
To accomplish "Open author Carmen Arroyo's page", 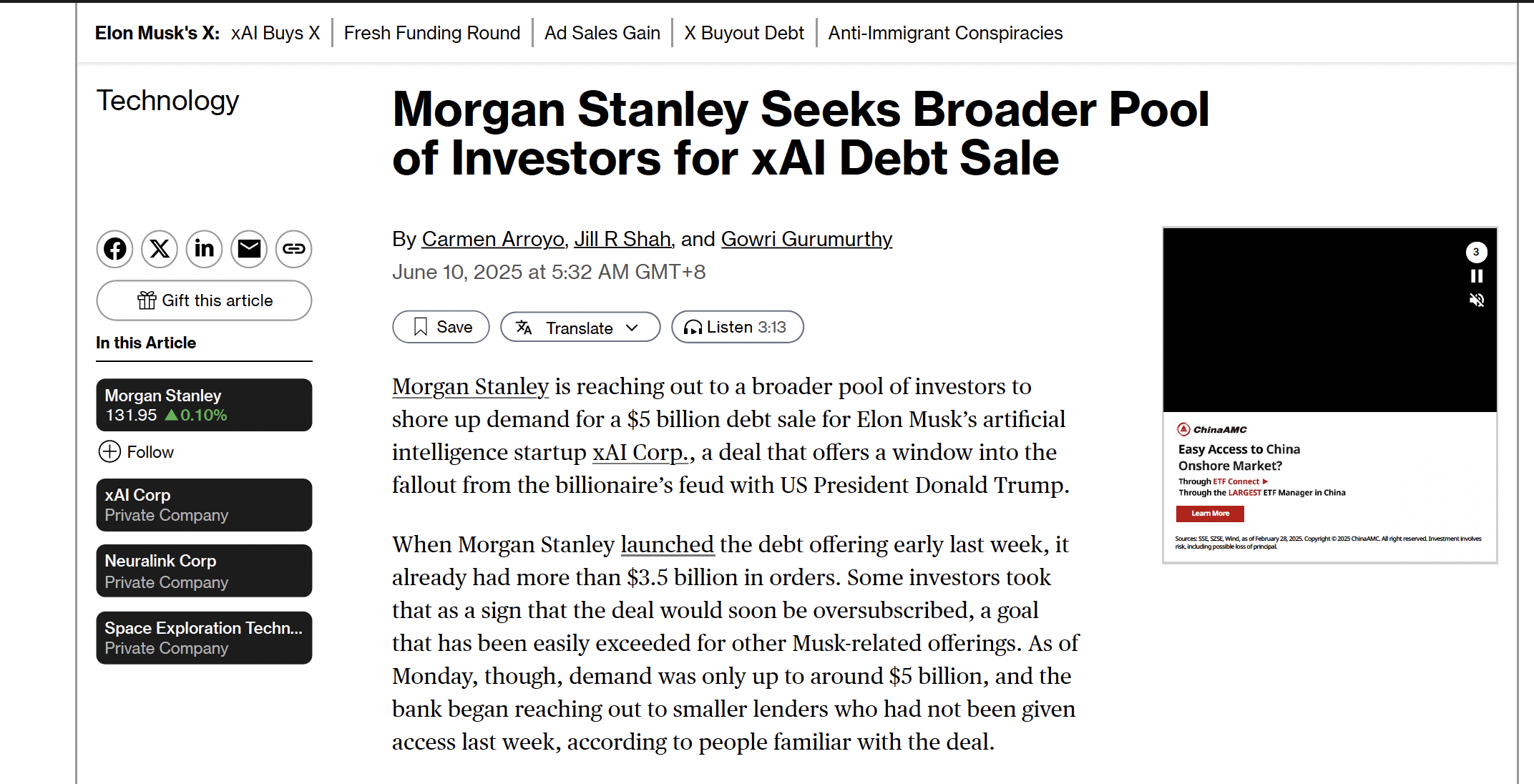I will click(x=493, y=239).
